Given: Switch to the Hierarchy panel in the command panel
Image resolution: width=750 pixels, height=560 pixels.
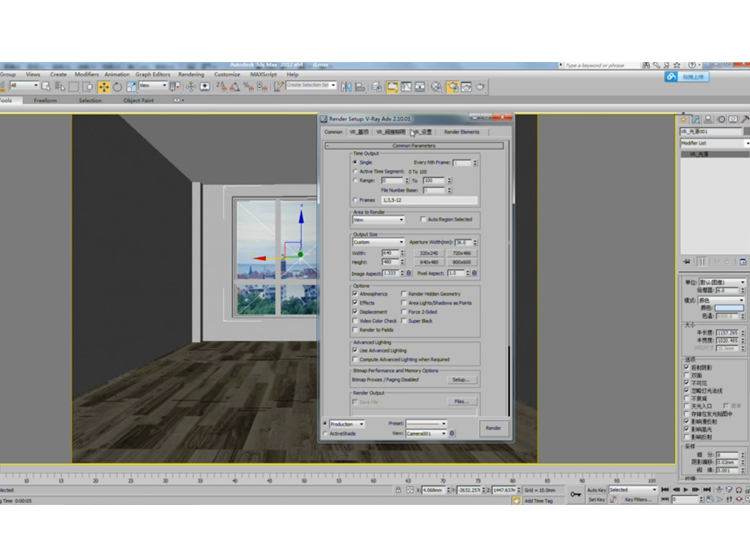Looking at the screenshot, I should pyautogui.click(x=708, y=120).
